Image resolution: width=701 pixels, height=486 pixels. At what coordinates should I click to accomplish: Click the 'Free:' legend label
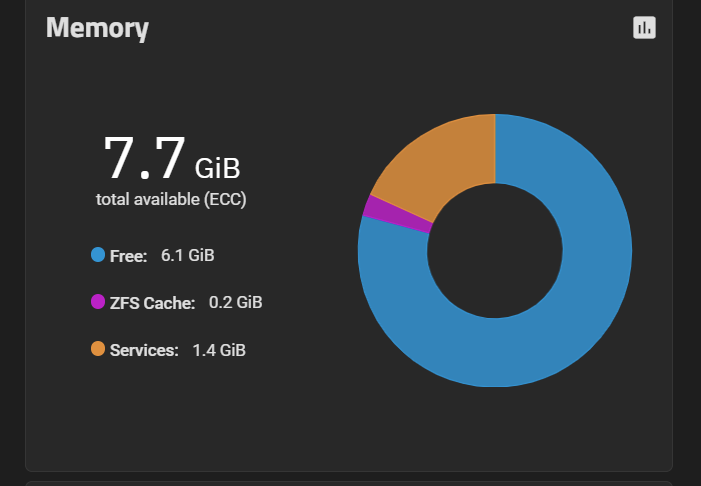coord(128,256)
